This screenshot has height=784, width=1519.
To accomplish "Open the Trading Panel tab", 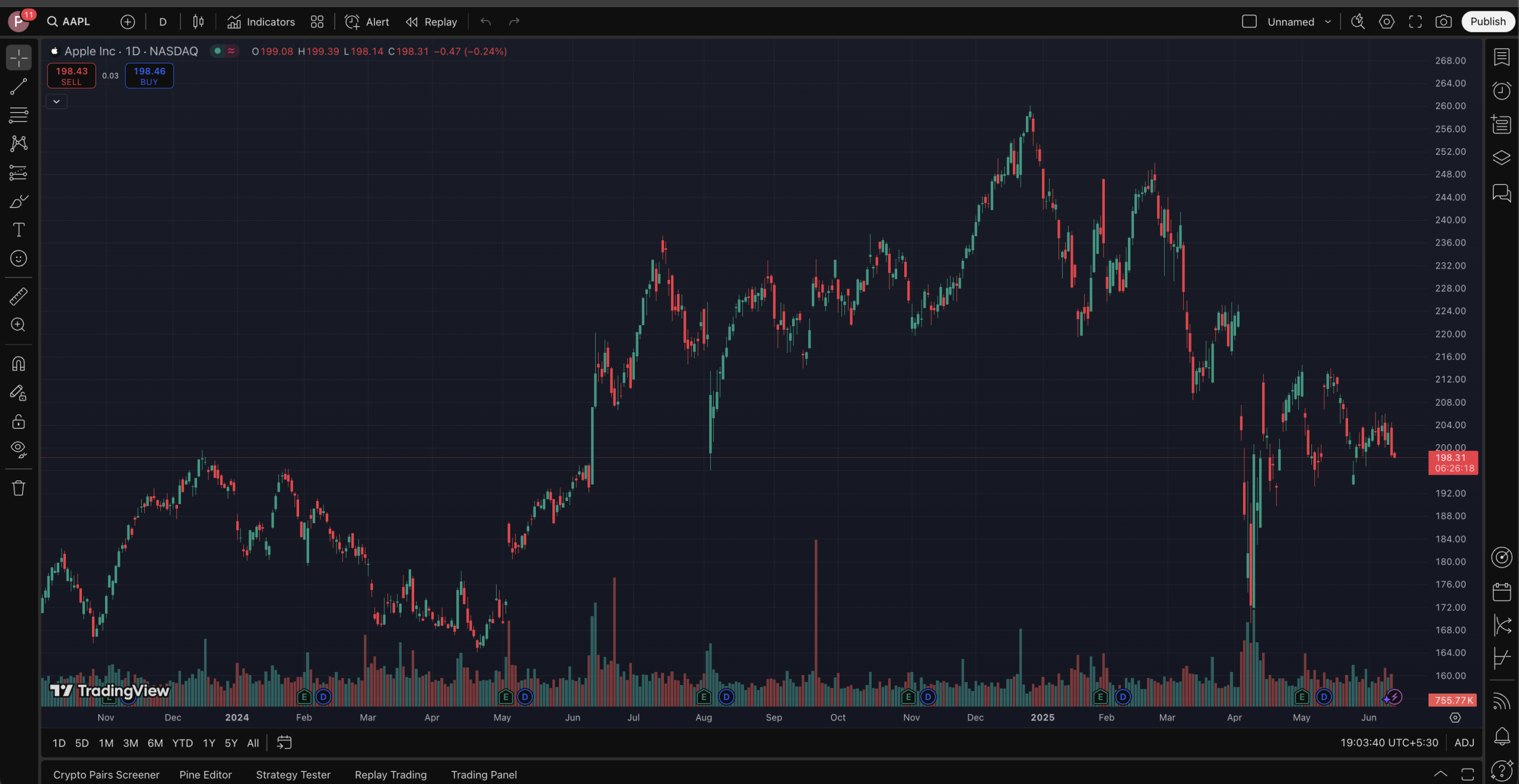I will tap(484, 775).
